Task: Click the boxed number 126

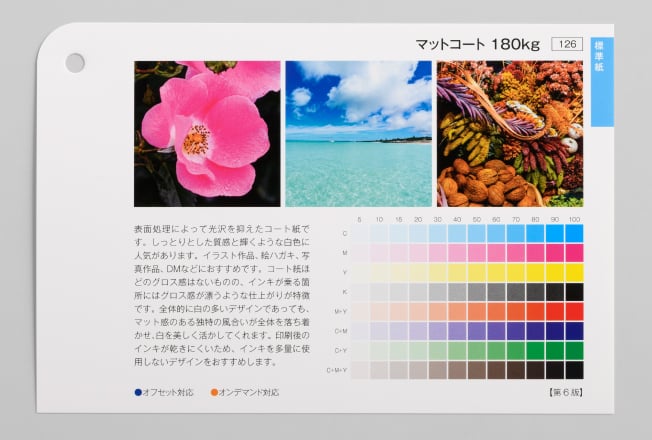Action: 566,44
